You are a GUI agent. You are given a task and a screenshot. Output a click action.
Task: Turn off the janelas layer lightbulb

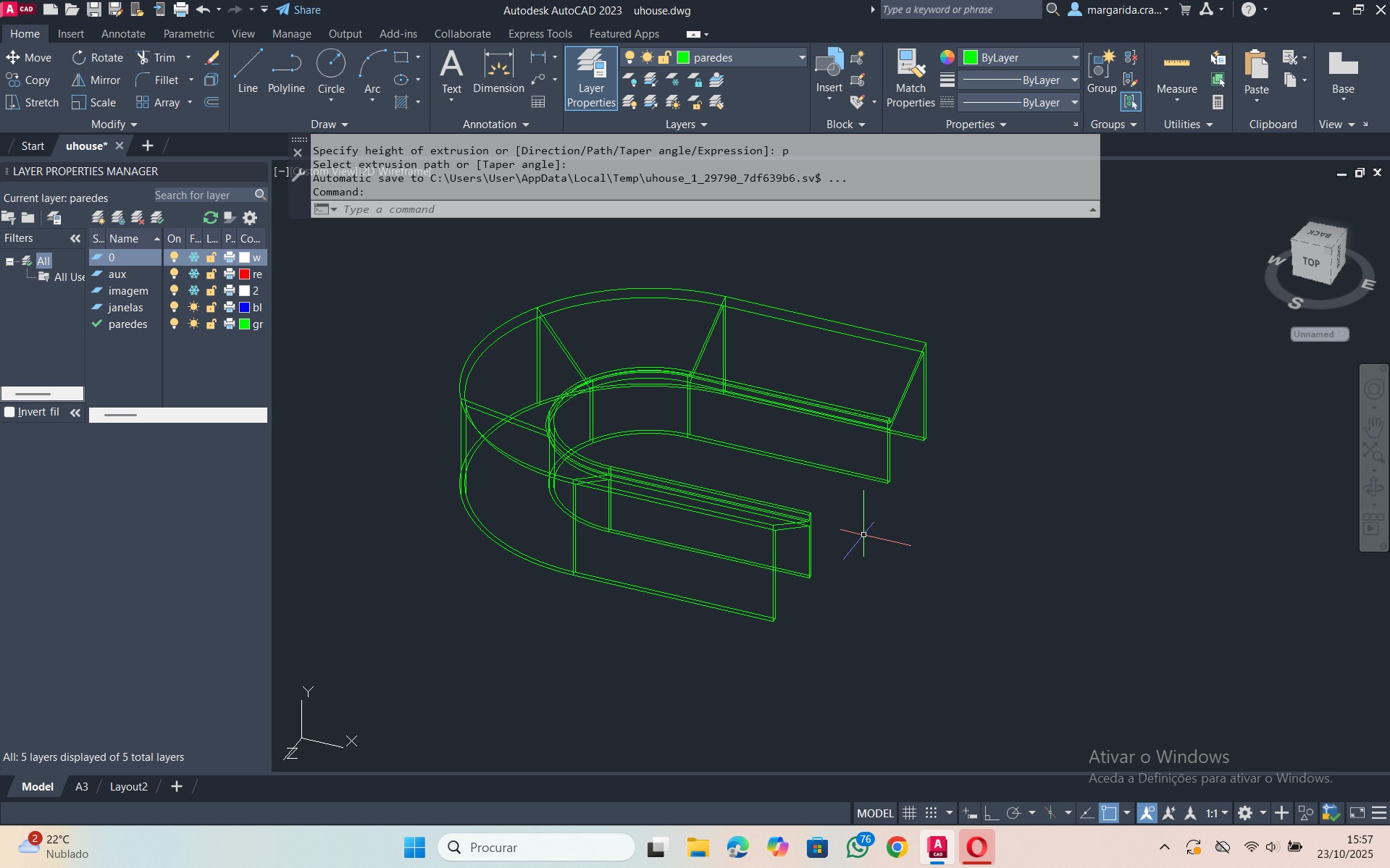pos(174,308)
